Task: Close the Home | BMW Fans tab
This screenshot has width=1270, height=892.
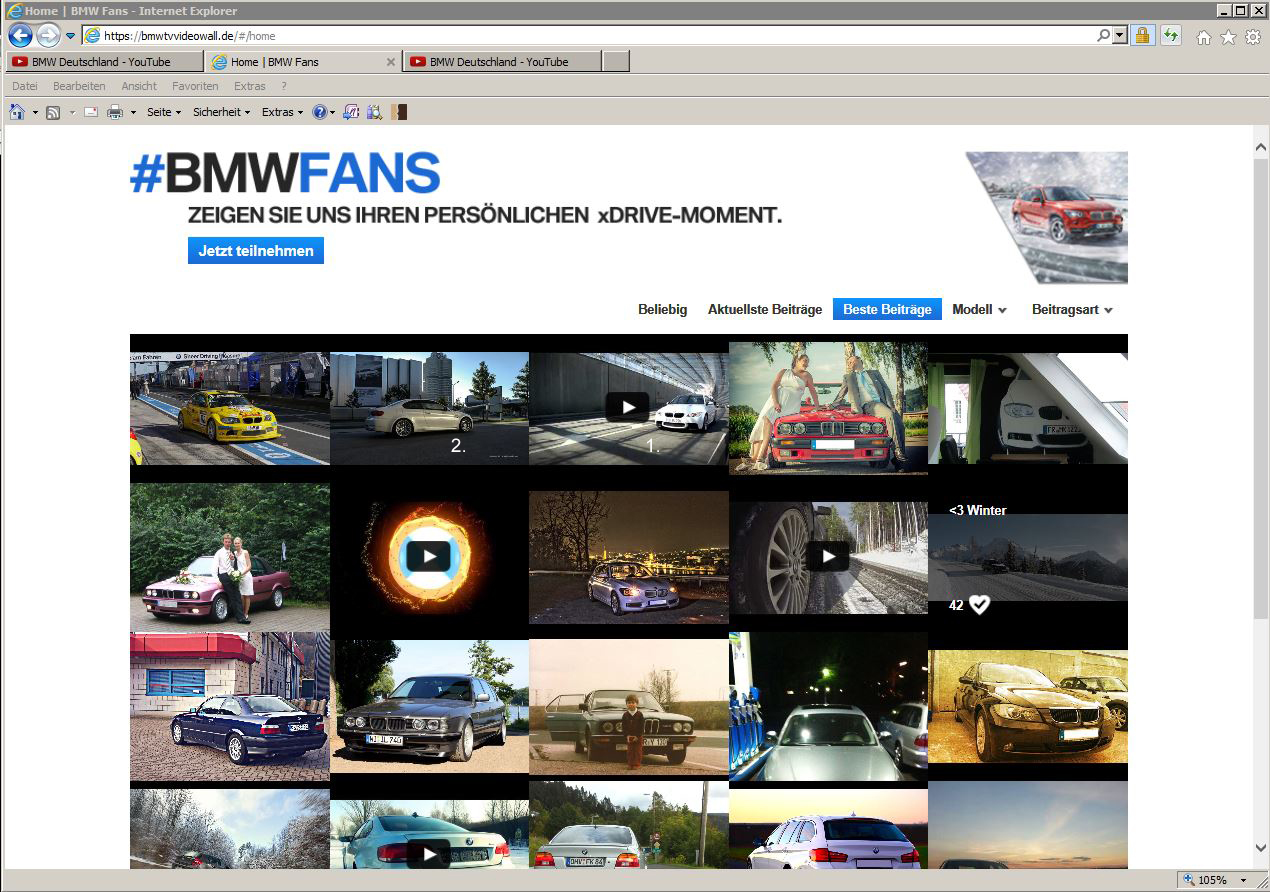Action: point(391,62)
